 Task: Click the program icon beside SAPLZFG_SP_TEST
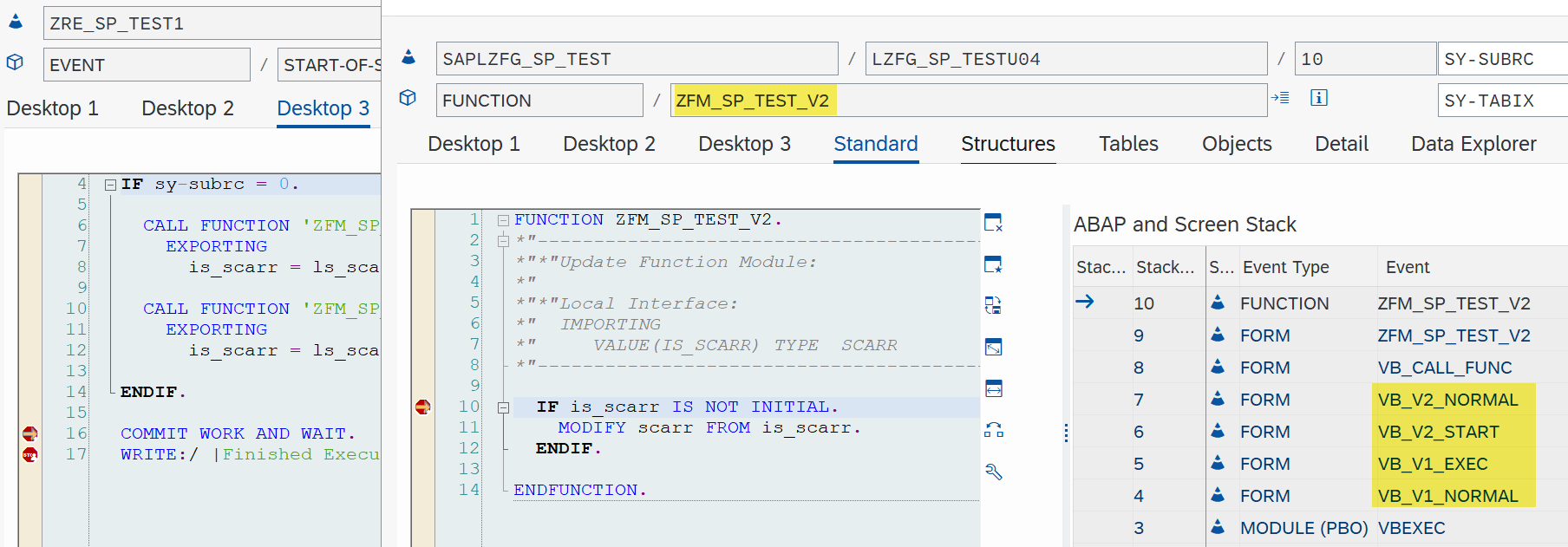(x=408, y=57)
